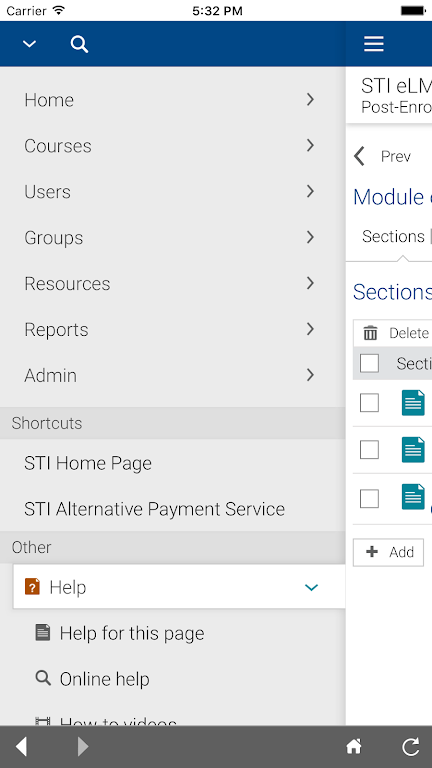Expand the Courses menu arrow
This screenshot has width=432, height=768.
point(310,145)
